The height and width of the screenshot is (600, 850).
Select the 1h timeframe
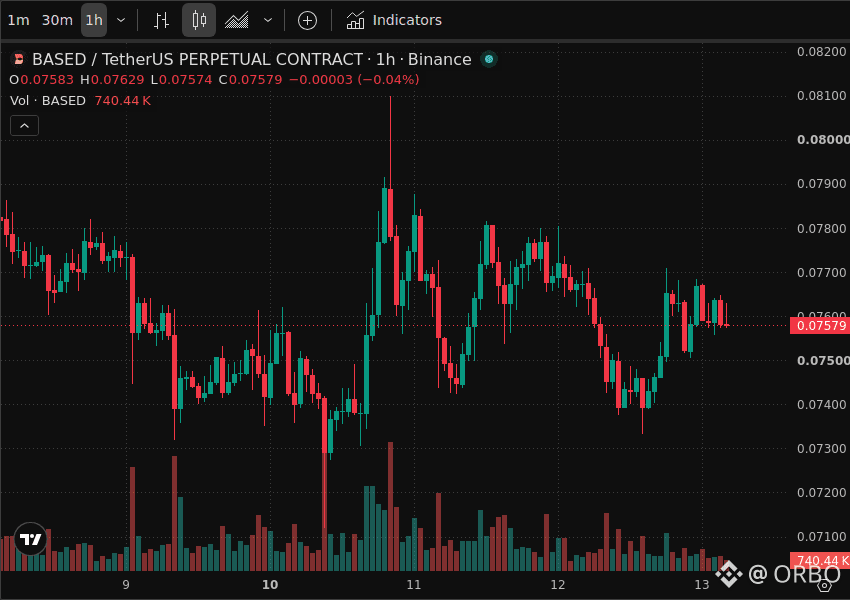tap(94, 20)
